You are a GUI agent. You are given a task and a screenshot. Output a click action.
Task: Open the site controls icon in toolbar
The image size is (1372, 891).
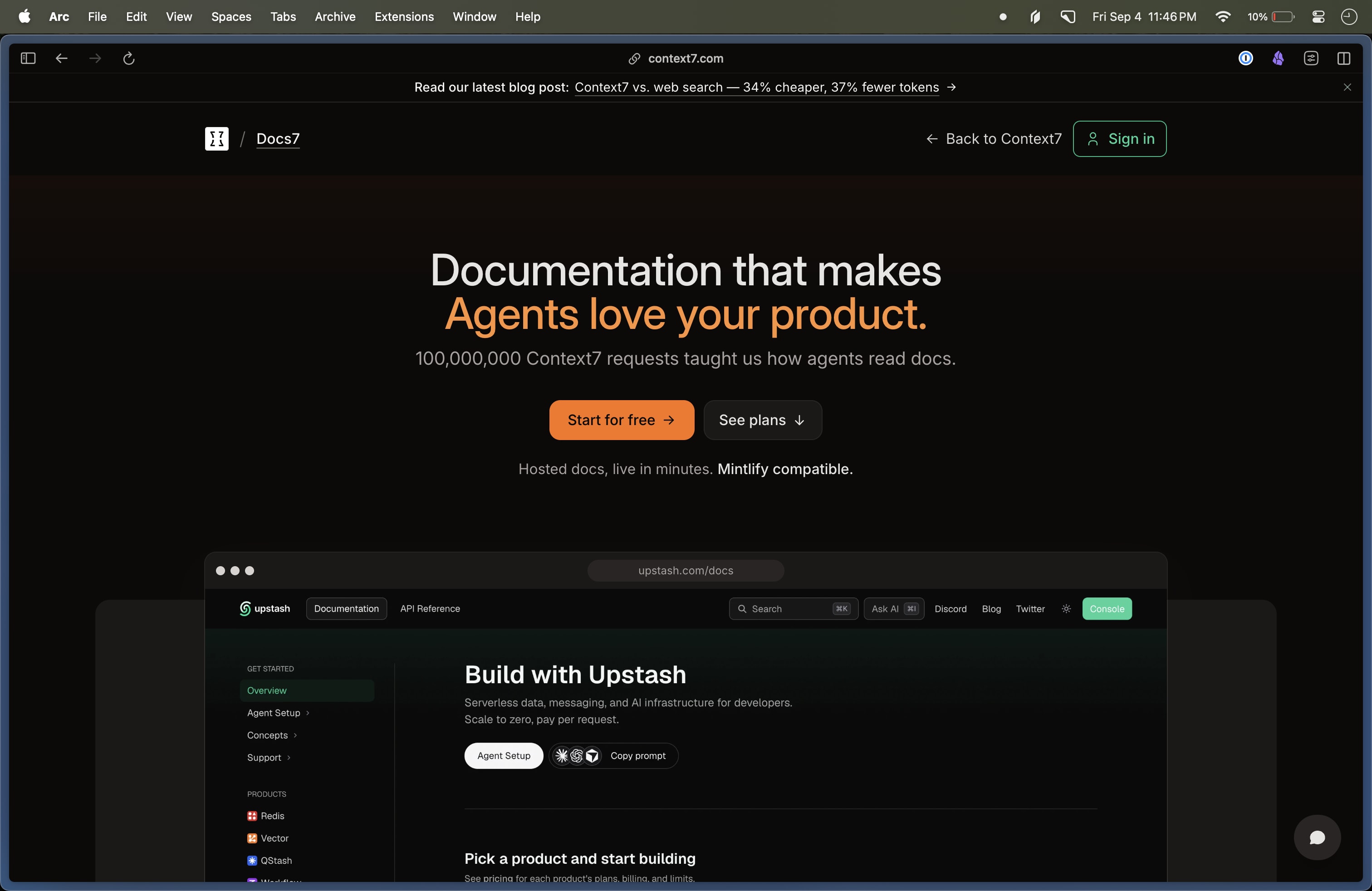(x=1311, y=58)
